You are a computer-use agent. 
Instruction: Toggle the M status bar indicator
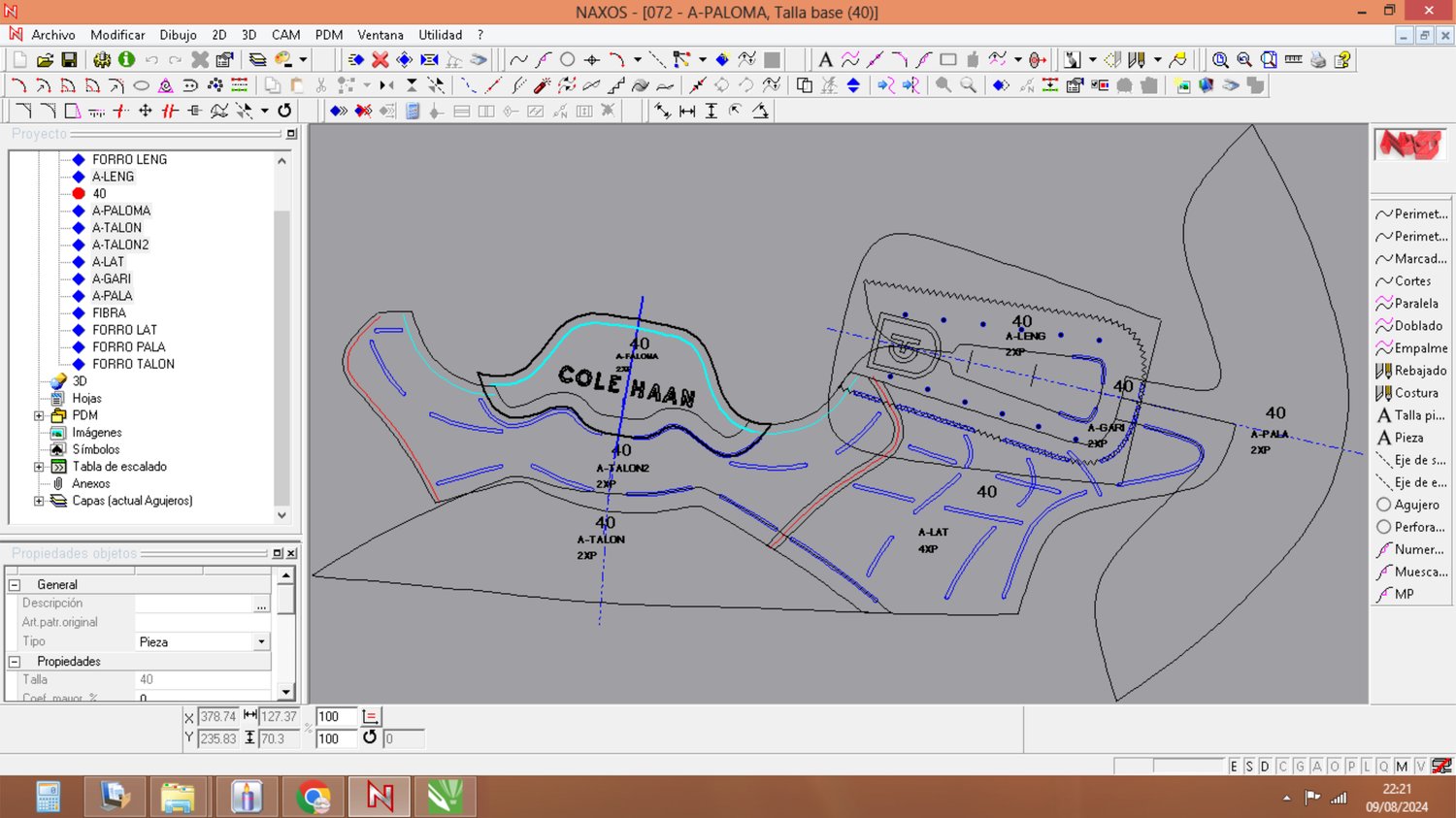[x=1402, y=767]
